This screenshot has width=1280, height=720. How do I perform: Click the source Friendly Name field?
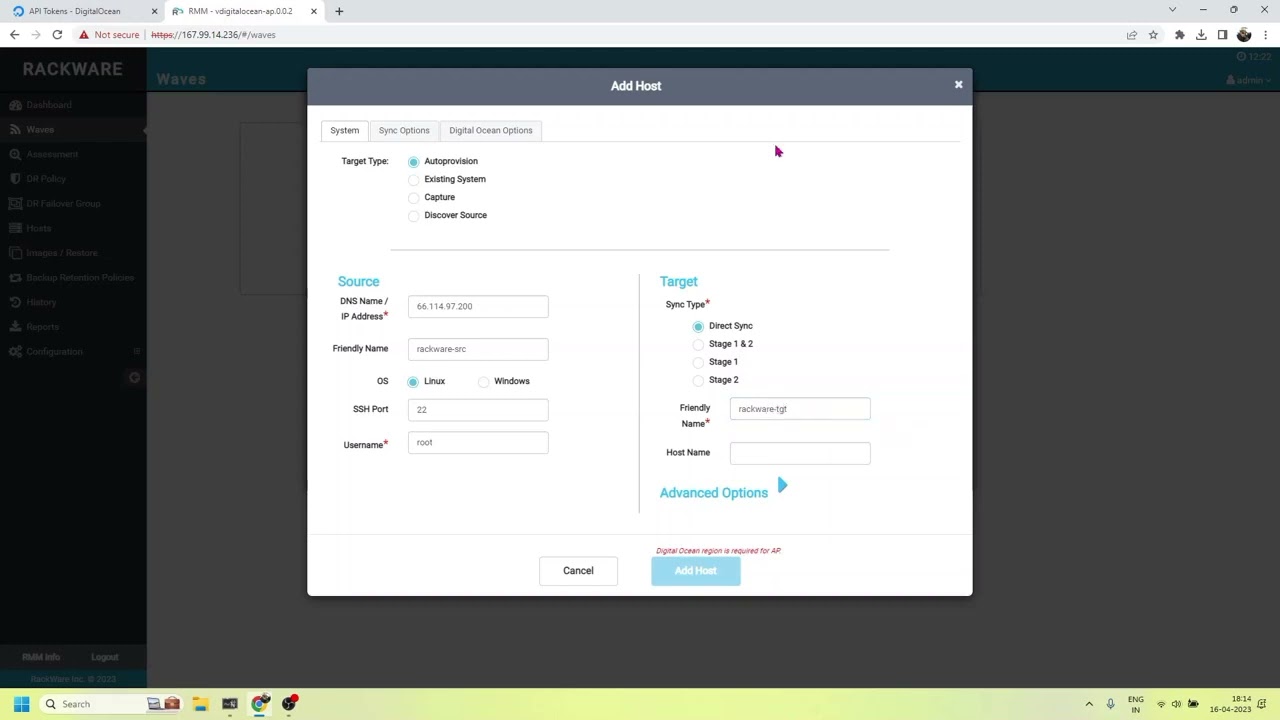[x=478, y=349]
